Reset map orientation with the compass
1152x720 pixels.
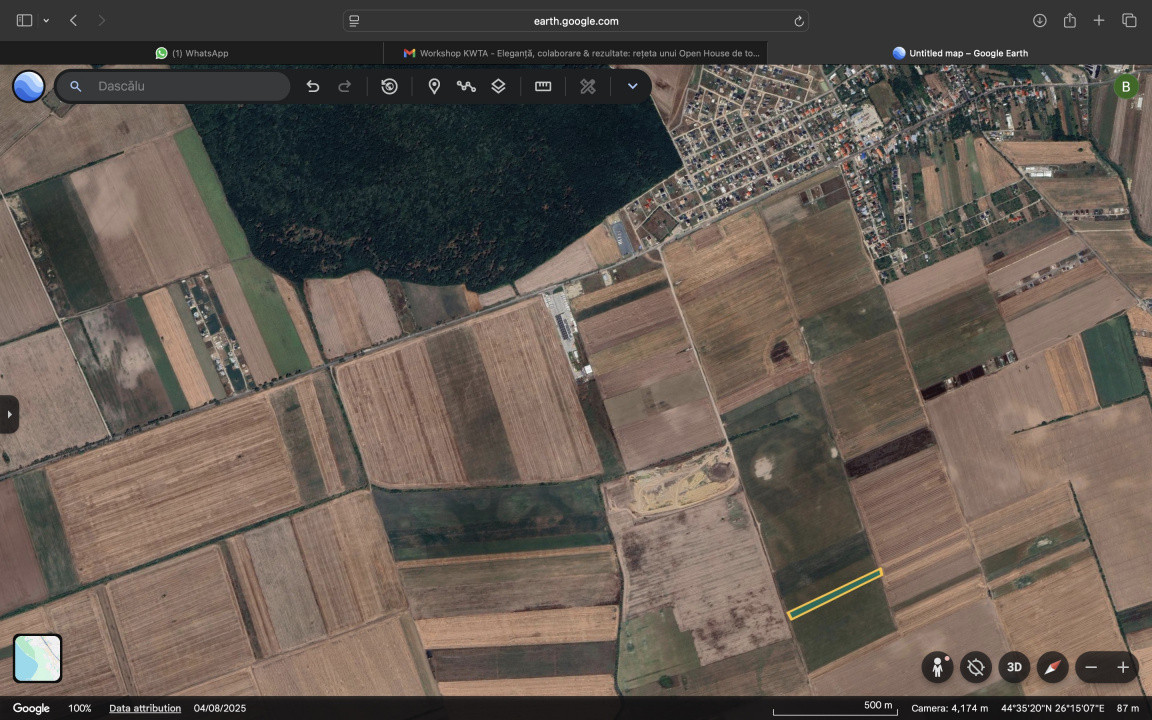pos(1052,667)
